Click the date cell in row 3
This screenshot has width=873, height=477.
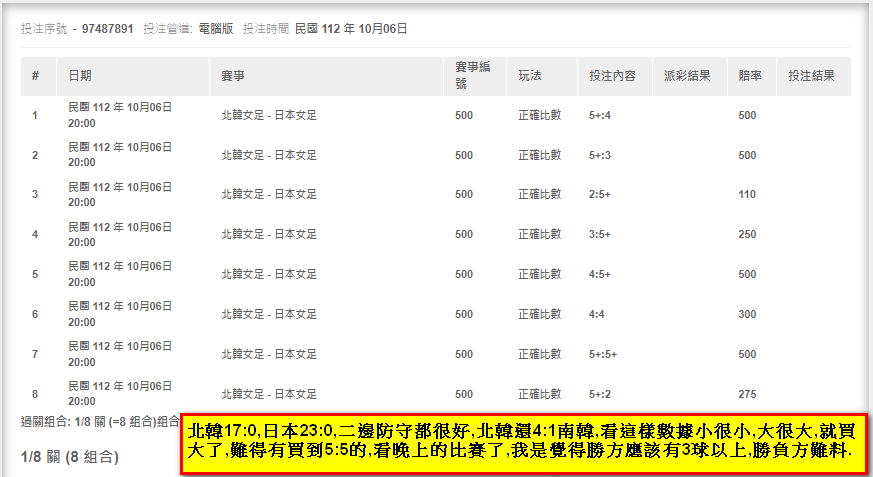(x=120, y=195)
